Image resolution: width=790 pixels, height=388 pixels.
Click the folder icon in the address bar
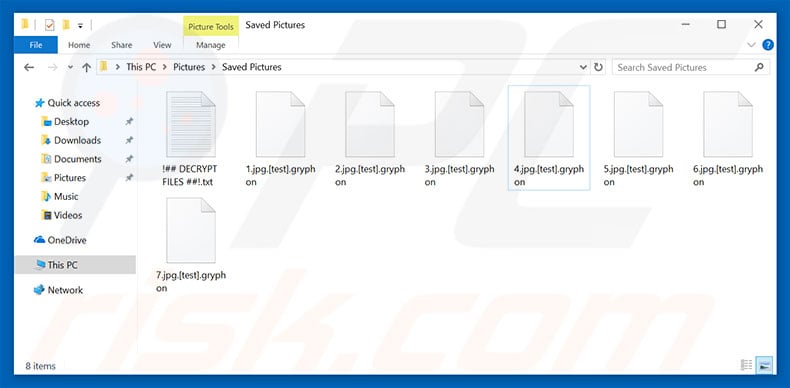pos(104,67)
